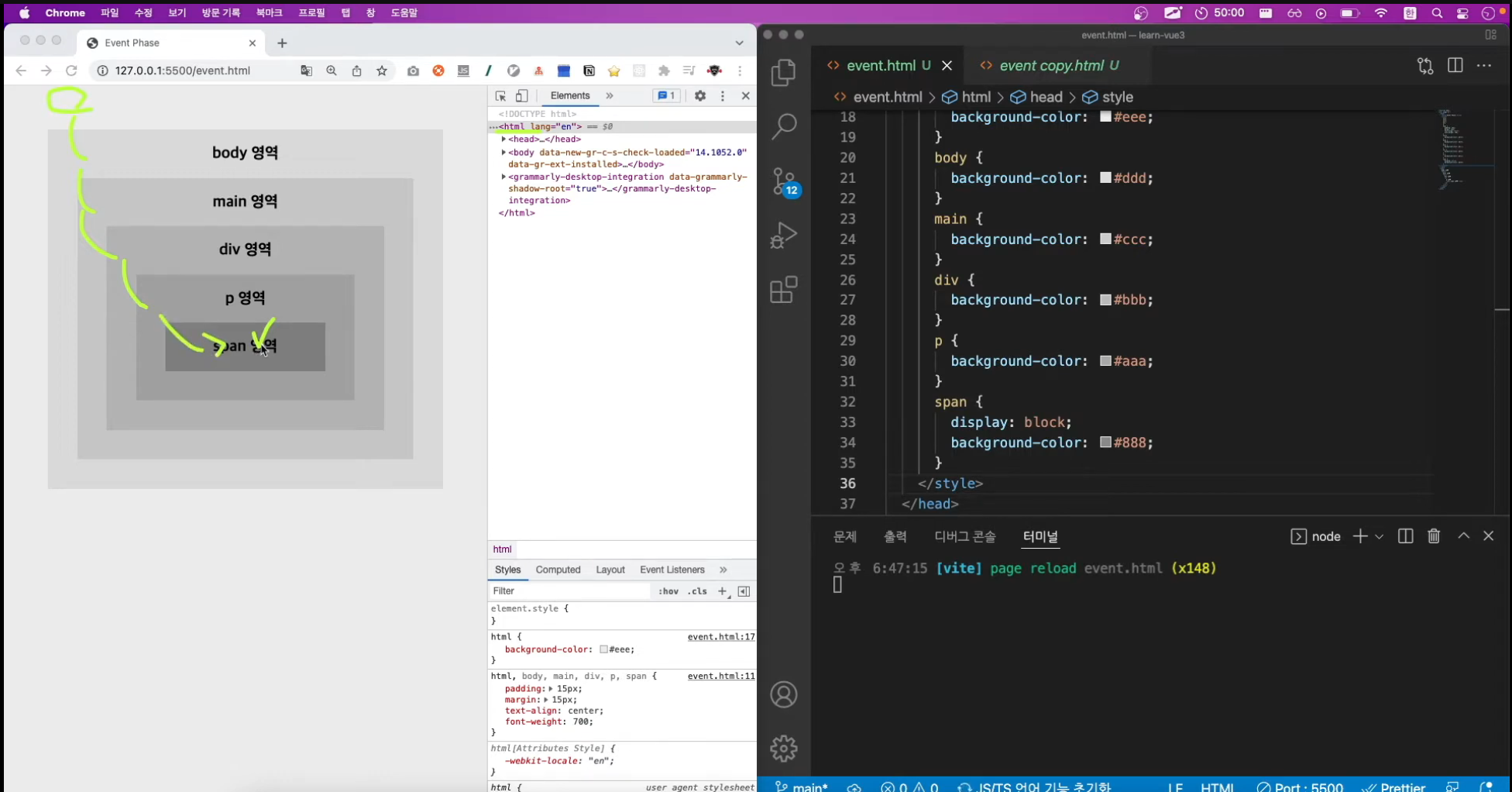Open Source Control with 12 changes
This screenshot has height=792, width=1512.
784,182
